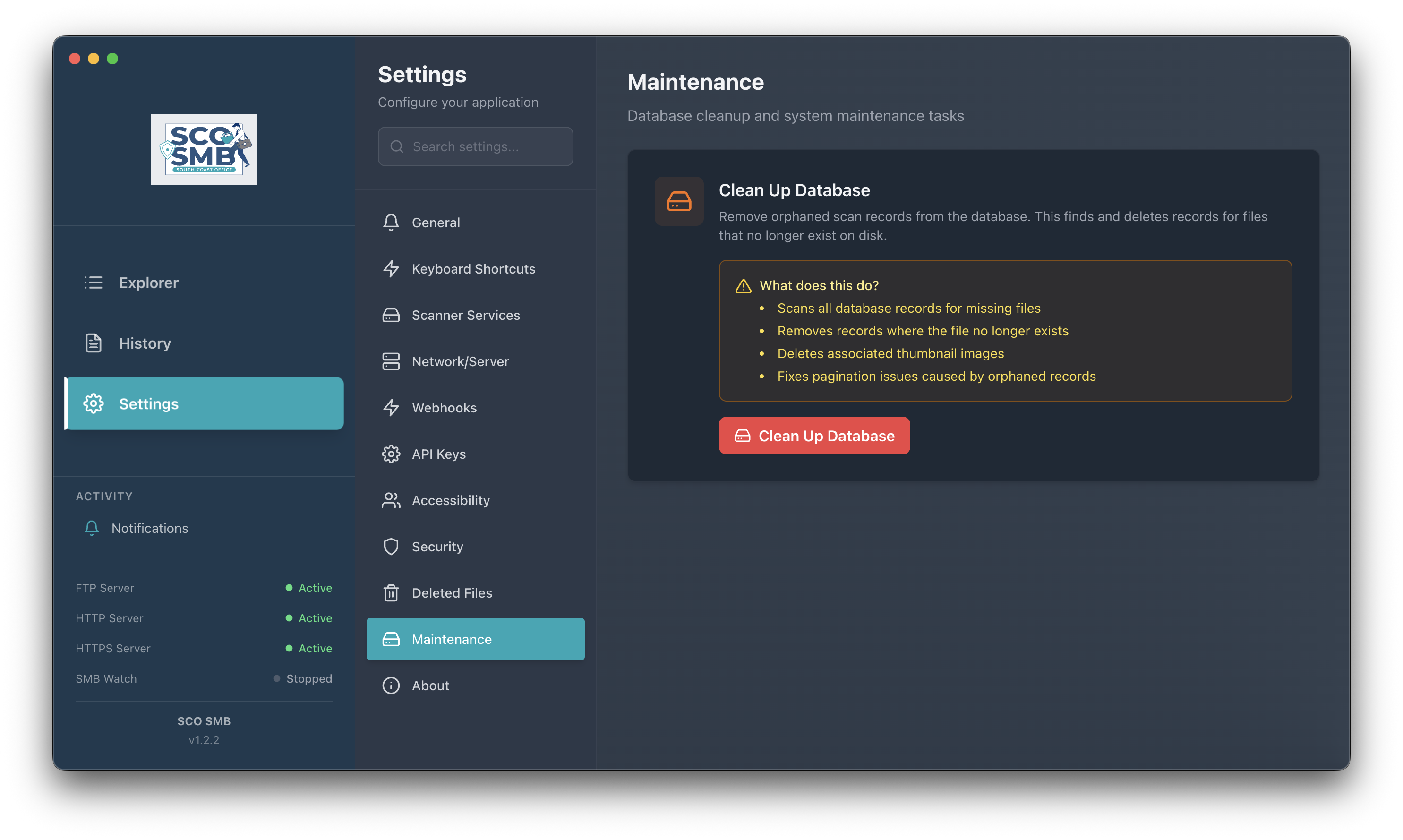This screenshot has width=1403, height=840.
Task: Focus the Search settings input field
Action: point(475,146)
